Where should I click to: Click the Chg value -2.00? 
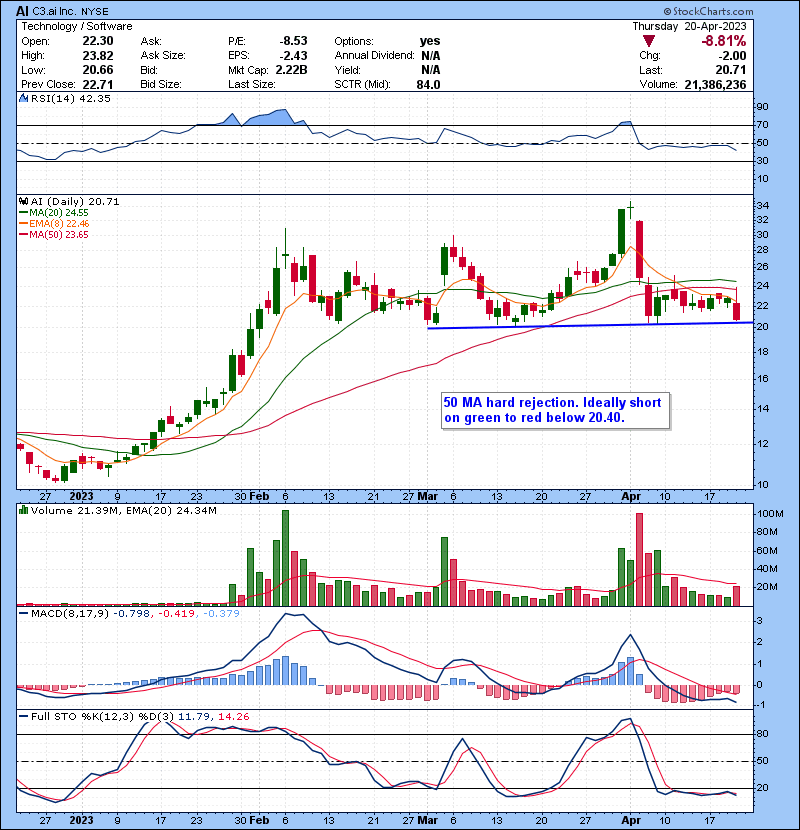point(733,56)
